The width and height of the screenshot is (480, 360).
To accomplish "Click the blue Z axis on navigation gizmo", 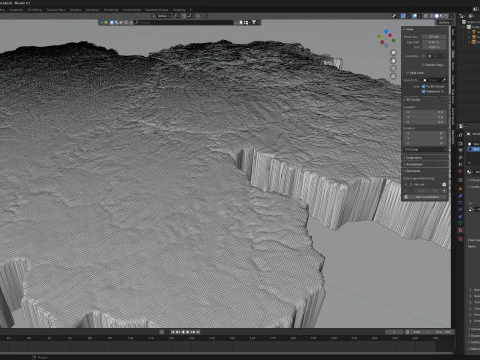I will click(386, 31).
